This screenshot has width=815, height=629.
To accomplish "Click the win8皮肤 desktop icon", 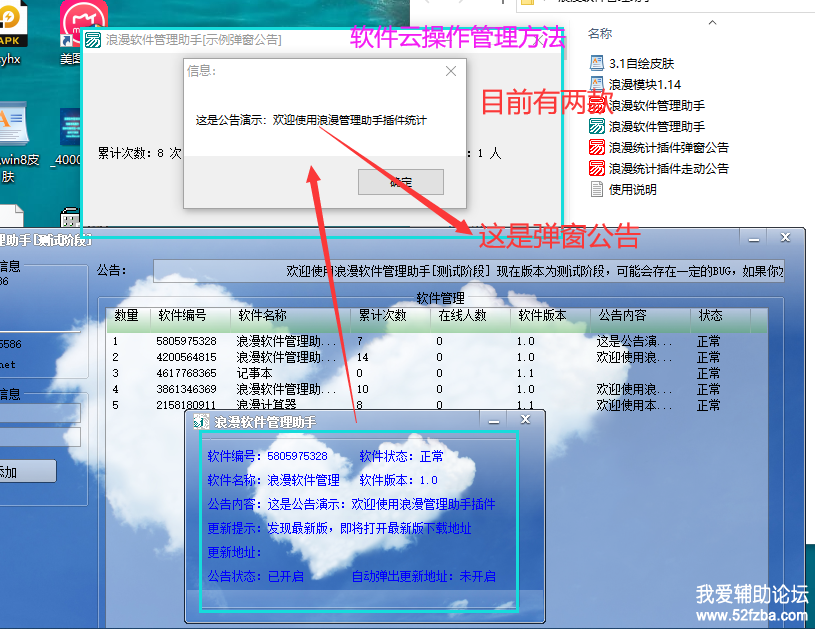I will [14, 128].
